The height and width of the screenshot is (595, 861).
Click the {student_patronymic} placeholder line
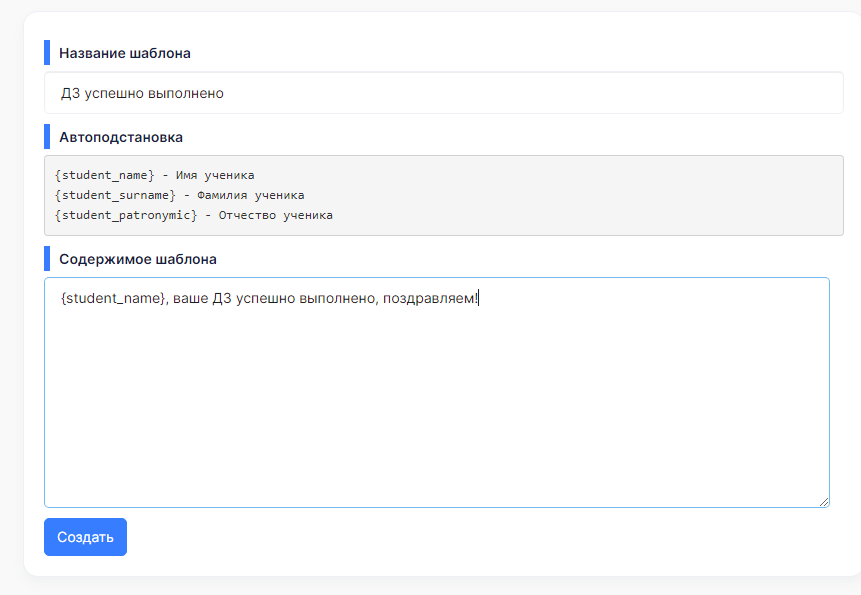click(193, 215)
